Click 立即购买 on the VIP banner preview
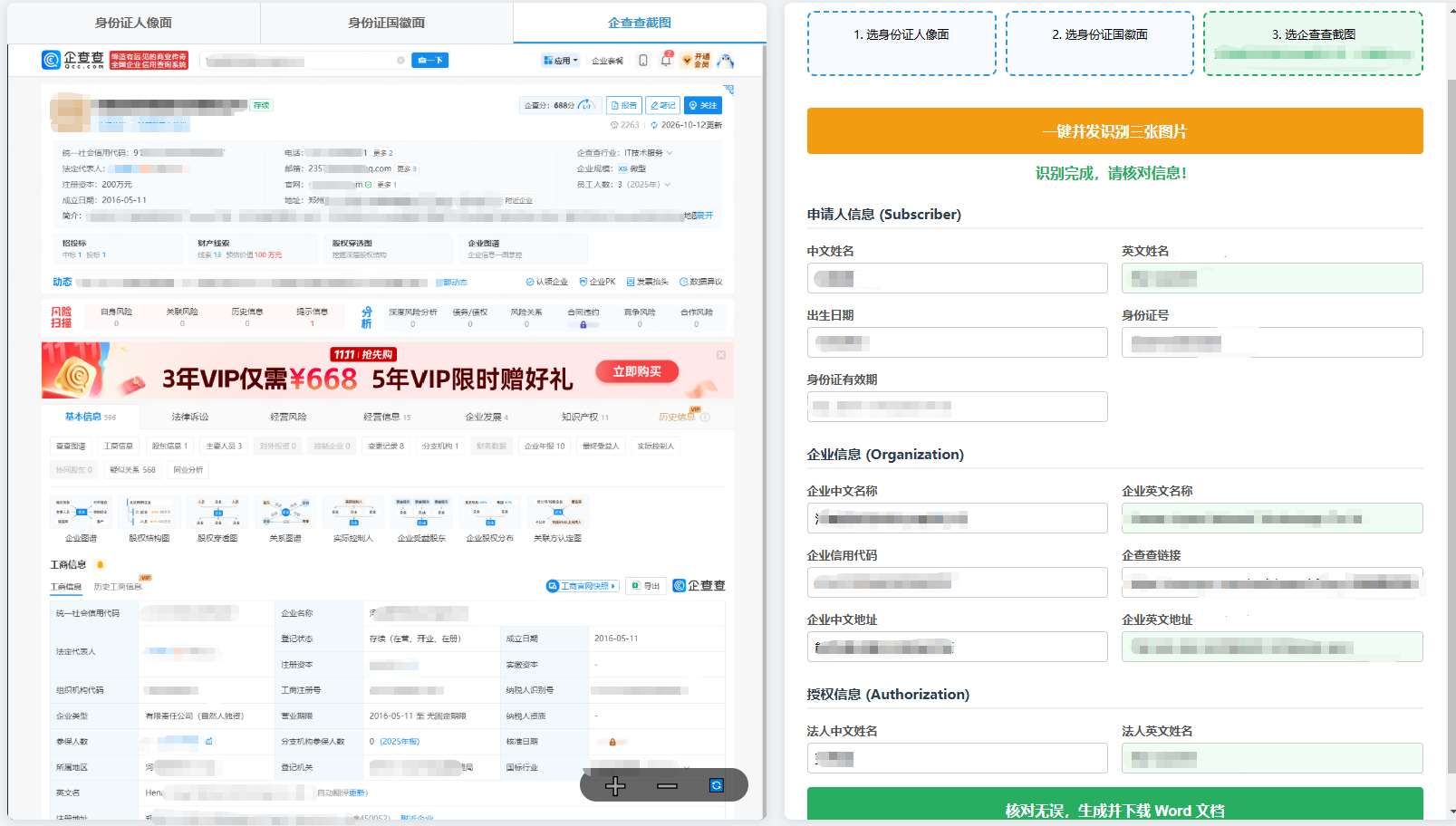 [637, 371]
